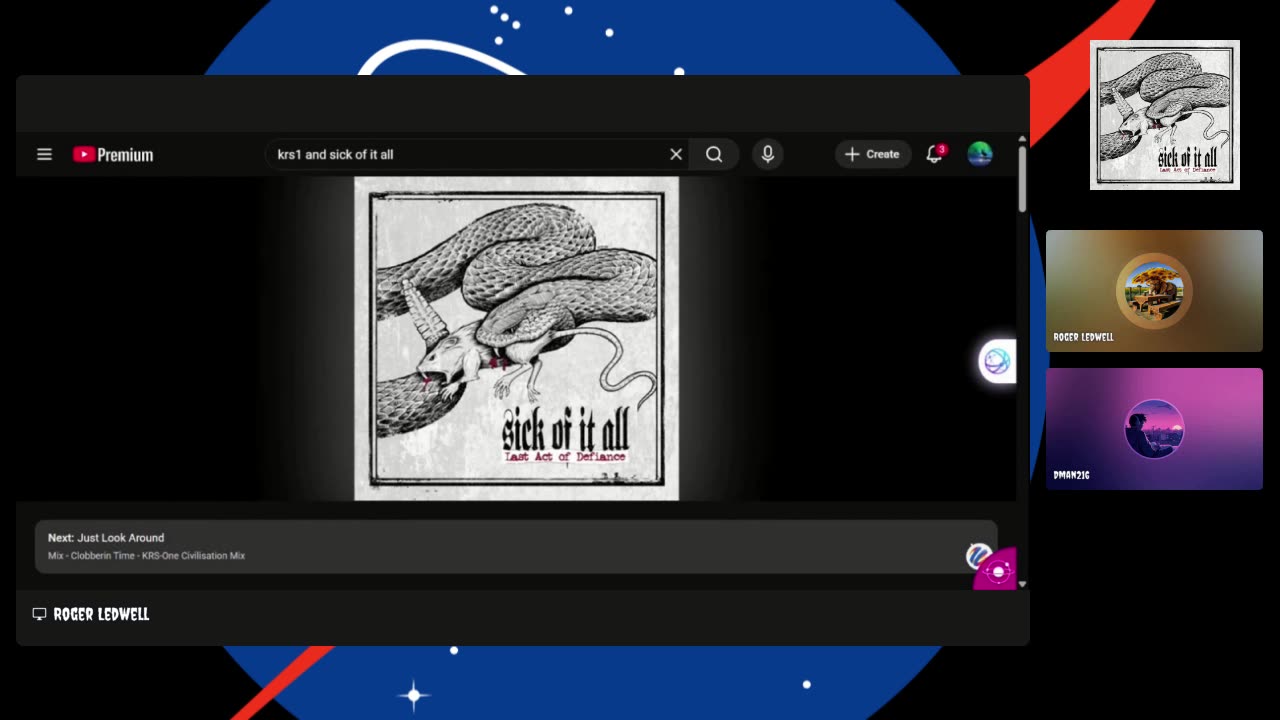1280x720 pixels.
Task: Clear the search query with X
Action: click(x=676, y=154)
